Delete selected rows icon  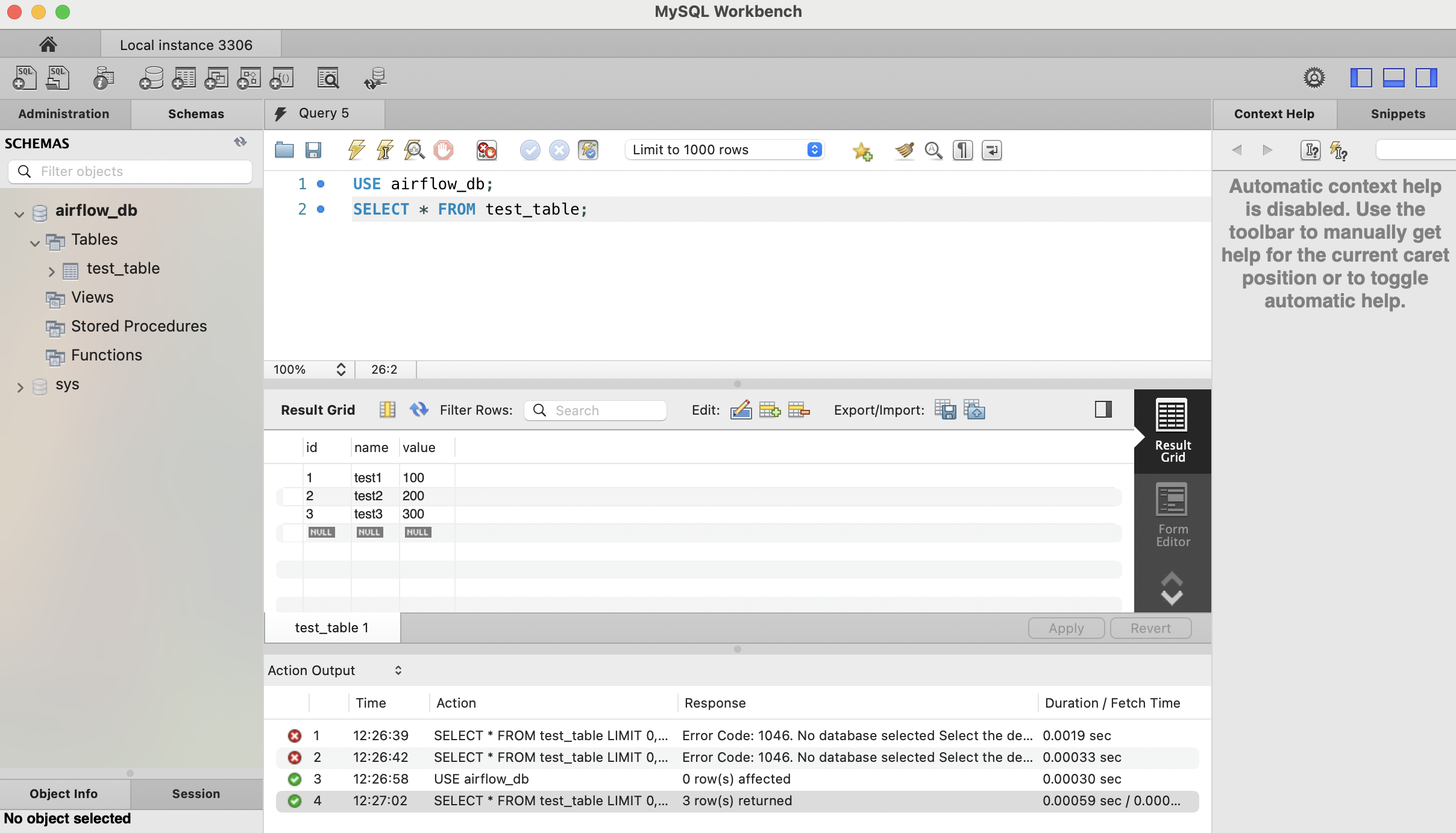pos(799,410)
